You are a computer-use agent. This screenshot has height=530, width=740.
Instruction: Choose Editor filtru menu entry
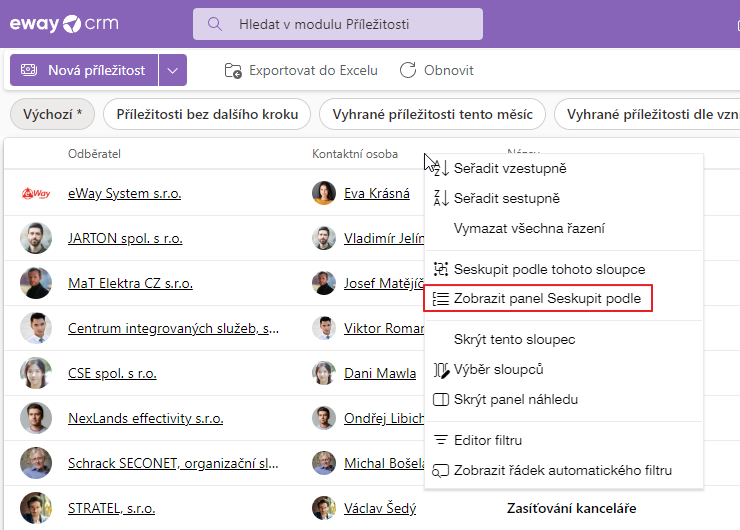click(x=564, y=440)
